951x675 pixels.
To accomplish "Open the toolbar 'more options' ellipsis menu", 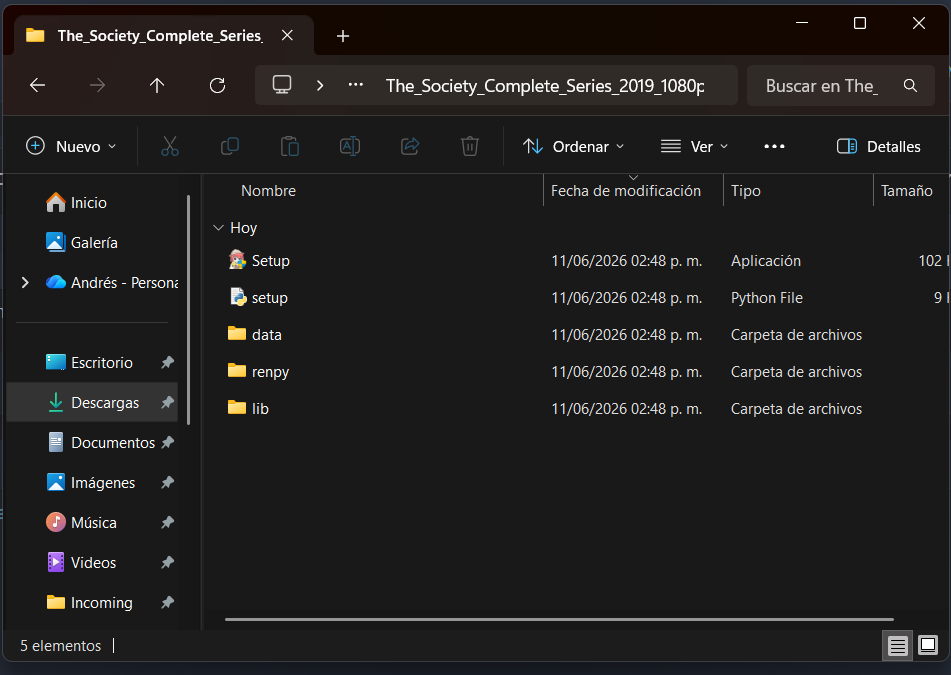I will [775, 146].
